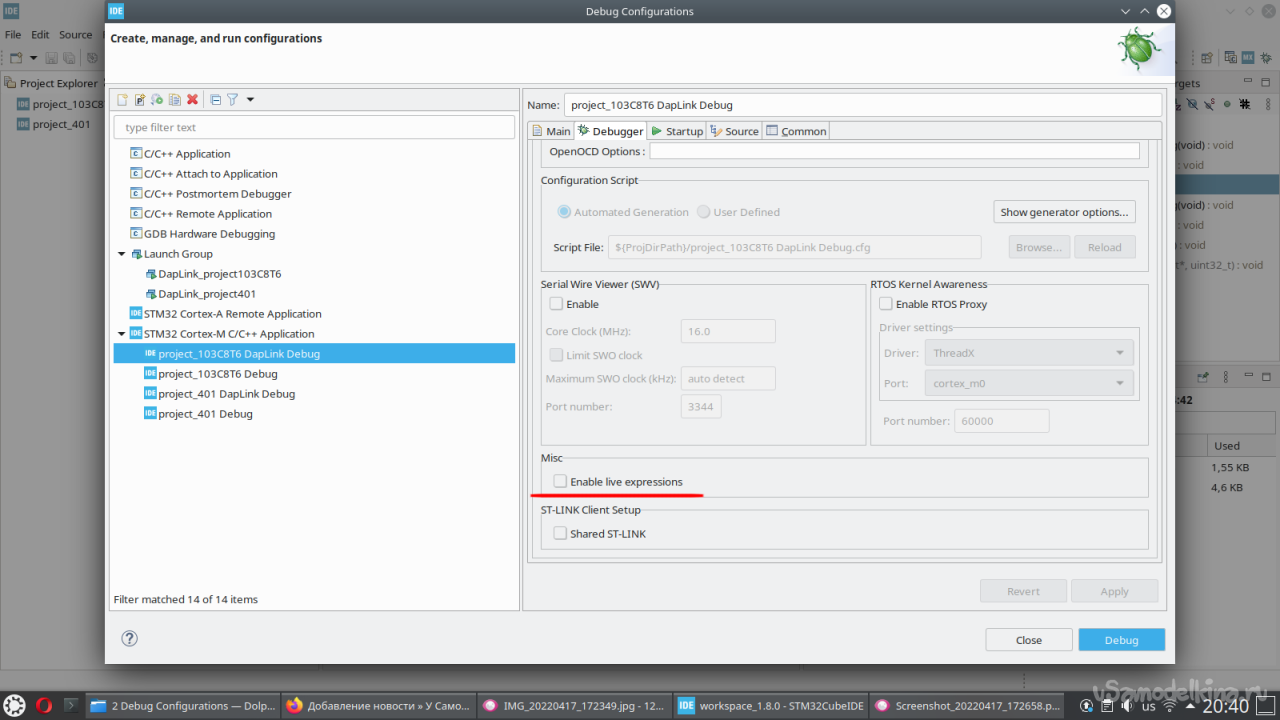Click the Duplicate launch configuration icon
This screenshot has width=1280, height=720.
[175, 99]
